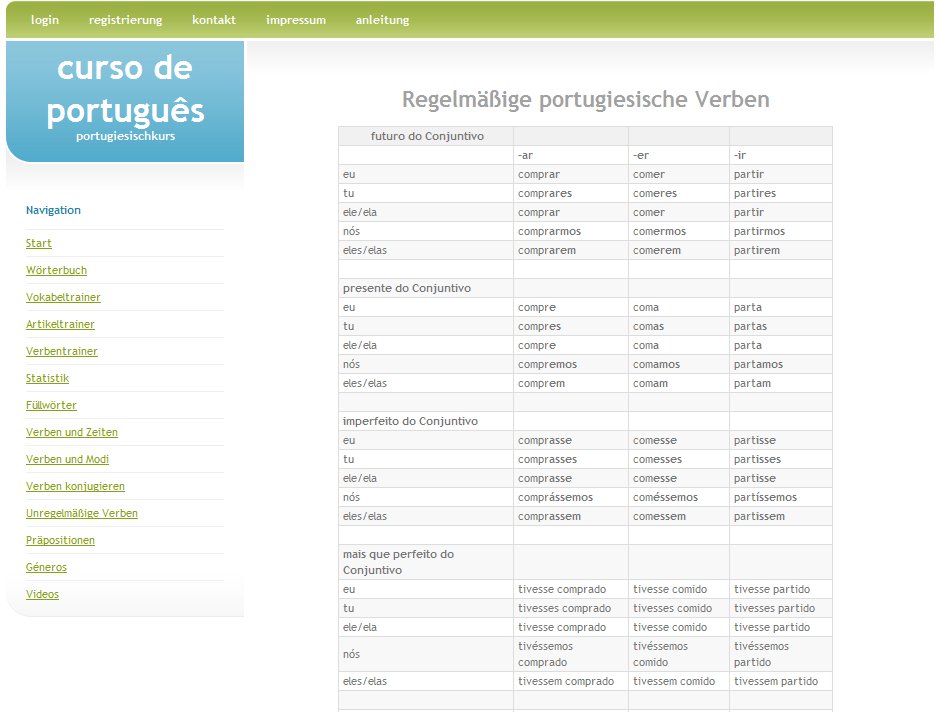The image size is (938, 712).
Task: Open the kontakt menu item
Action: (214, 20)
